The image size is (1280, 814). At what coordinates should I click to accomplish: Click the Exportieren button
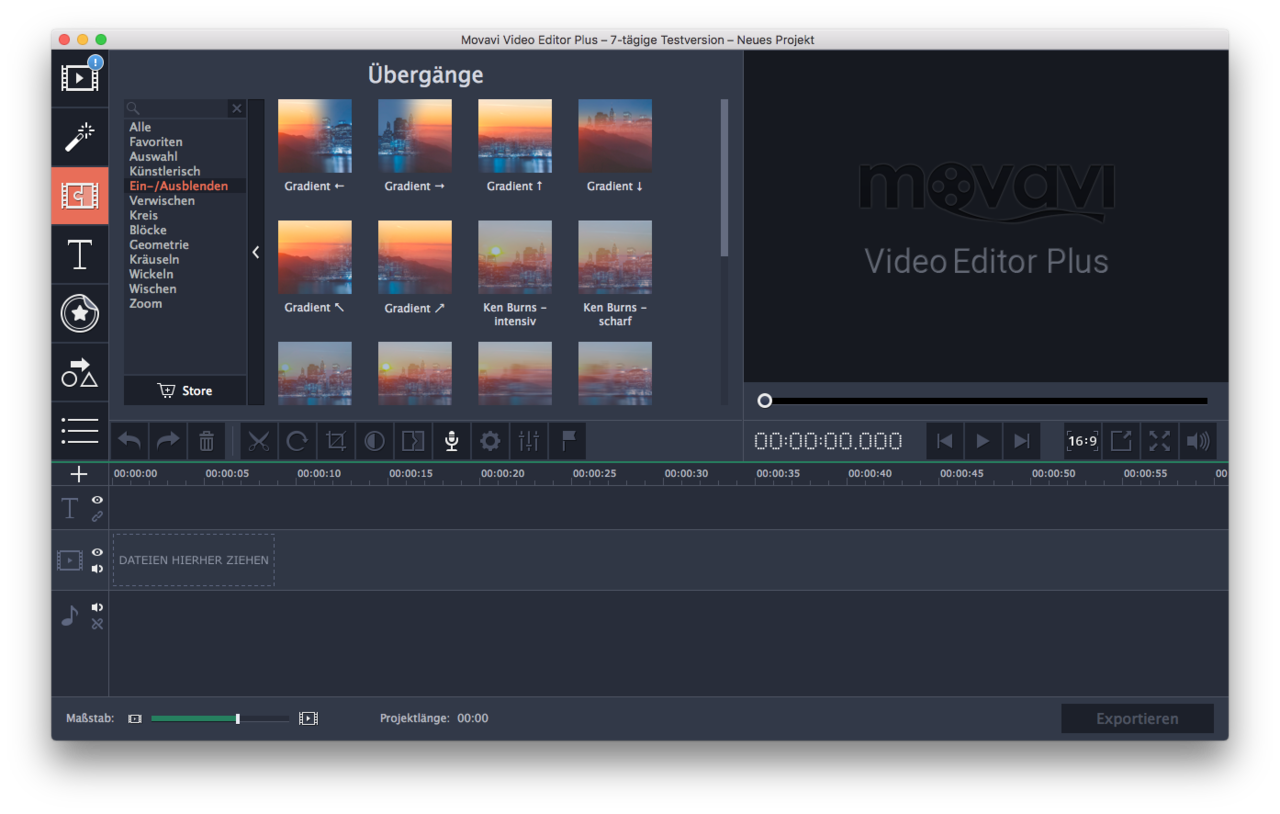click(1137, 719)
